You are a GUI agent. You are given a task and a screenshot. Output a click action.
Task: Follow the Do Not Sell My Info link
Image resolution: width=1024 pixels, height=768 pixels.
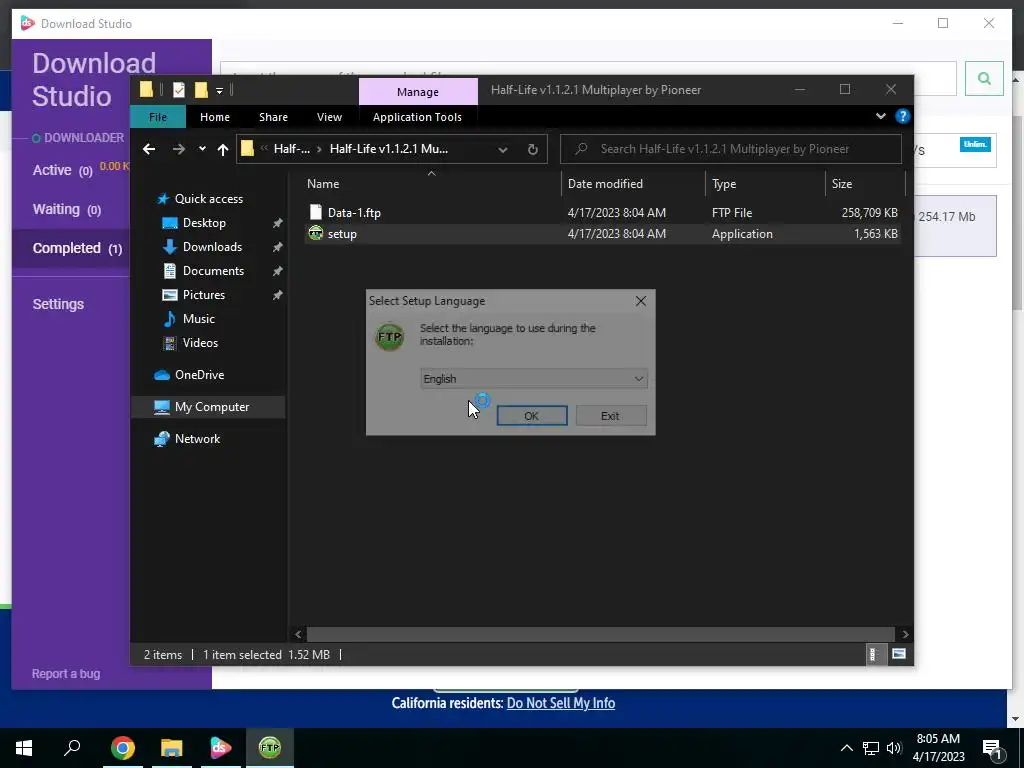(x=560, y=703)
